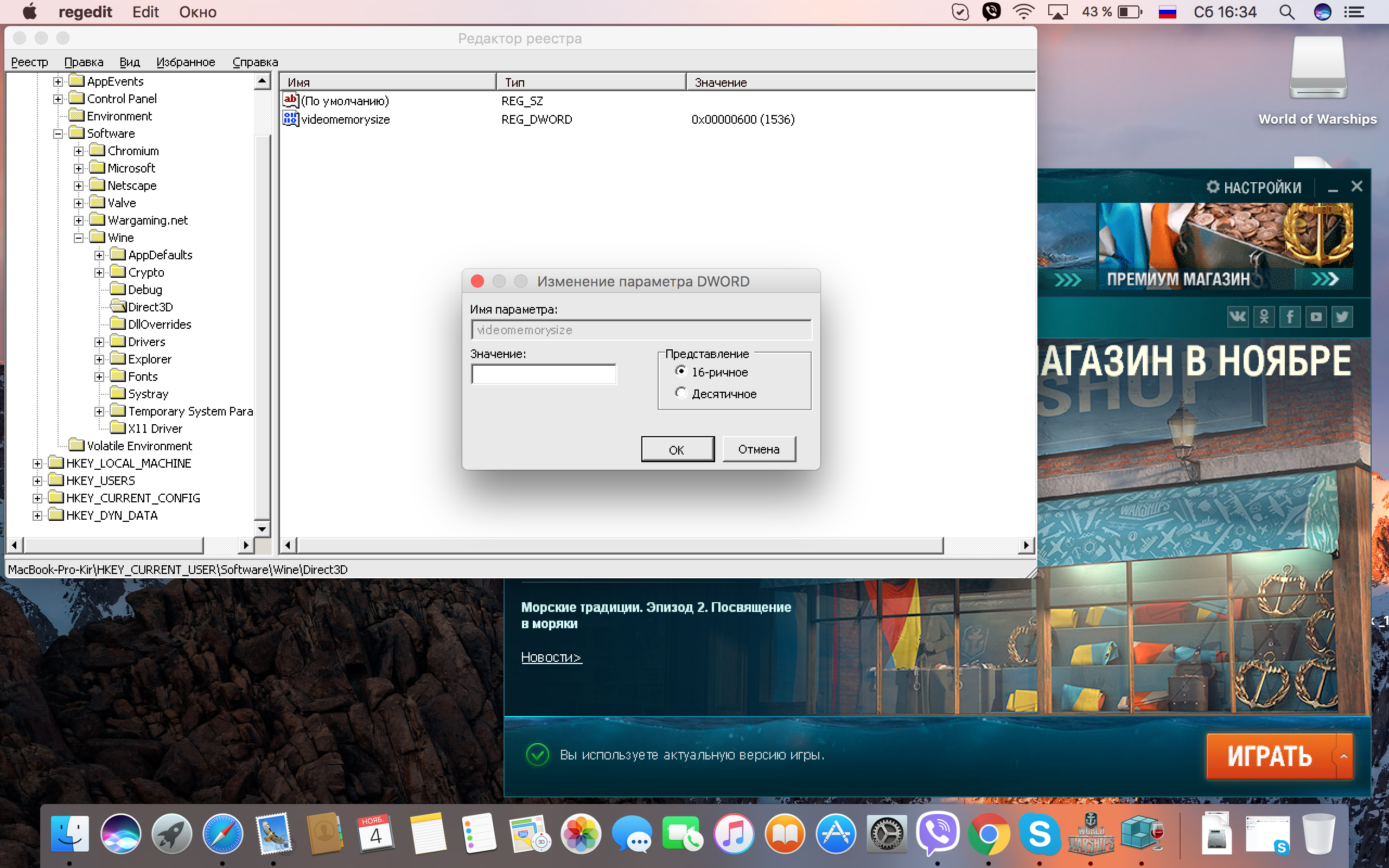Open the YouTube icon in launcher
Viewport: 1389px width, 868px height.
[1316, 316]
